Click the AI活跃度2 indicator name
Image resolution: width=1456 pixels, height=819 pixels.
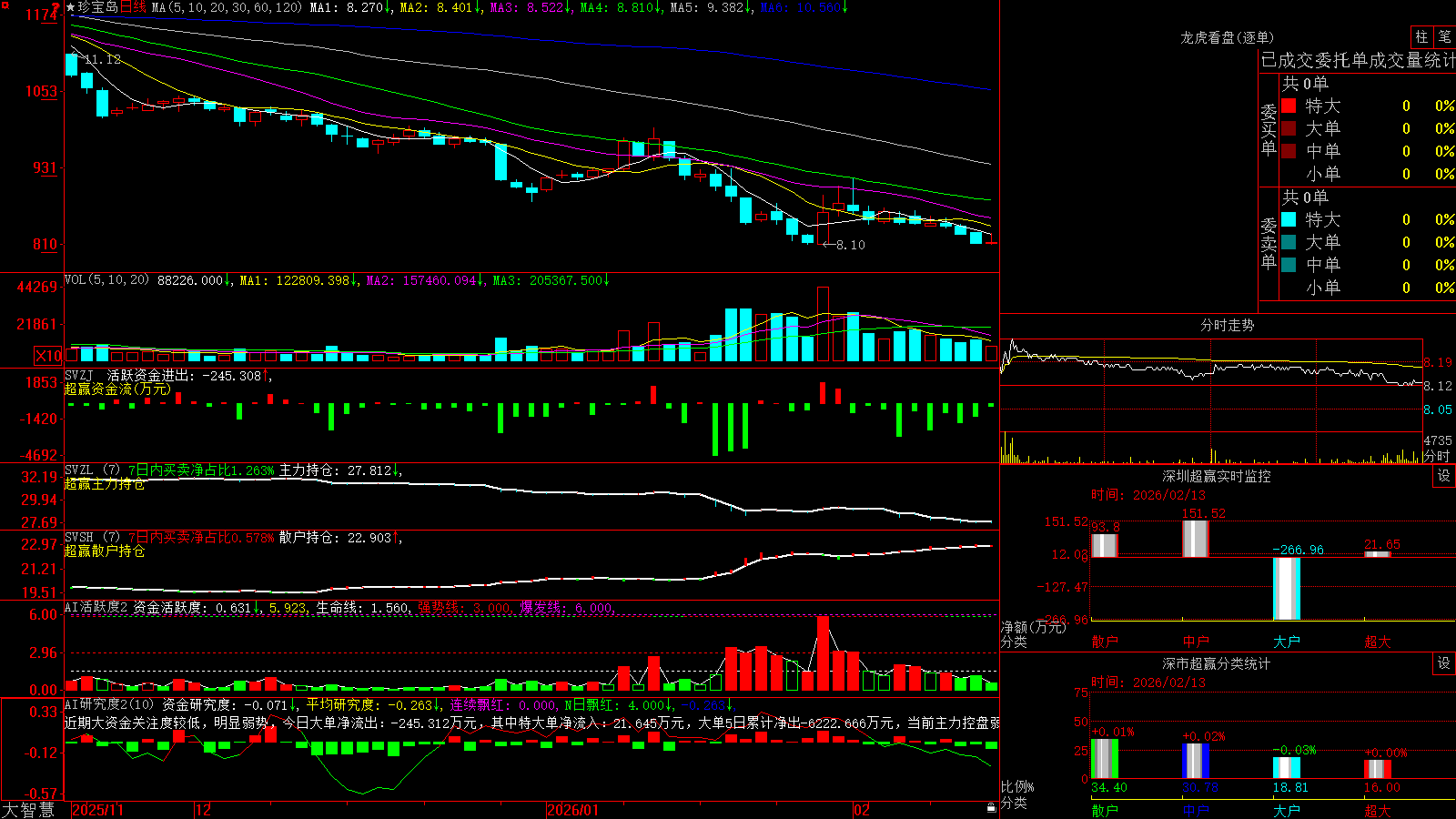pyautogui.click(x=96, y=607)
